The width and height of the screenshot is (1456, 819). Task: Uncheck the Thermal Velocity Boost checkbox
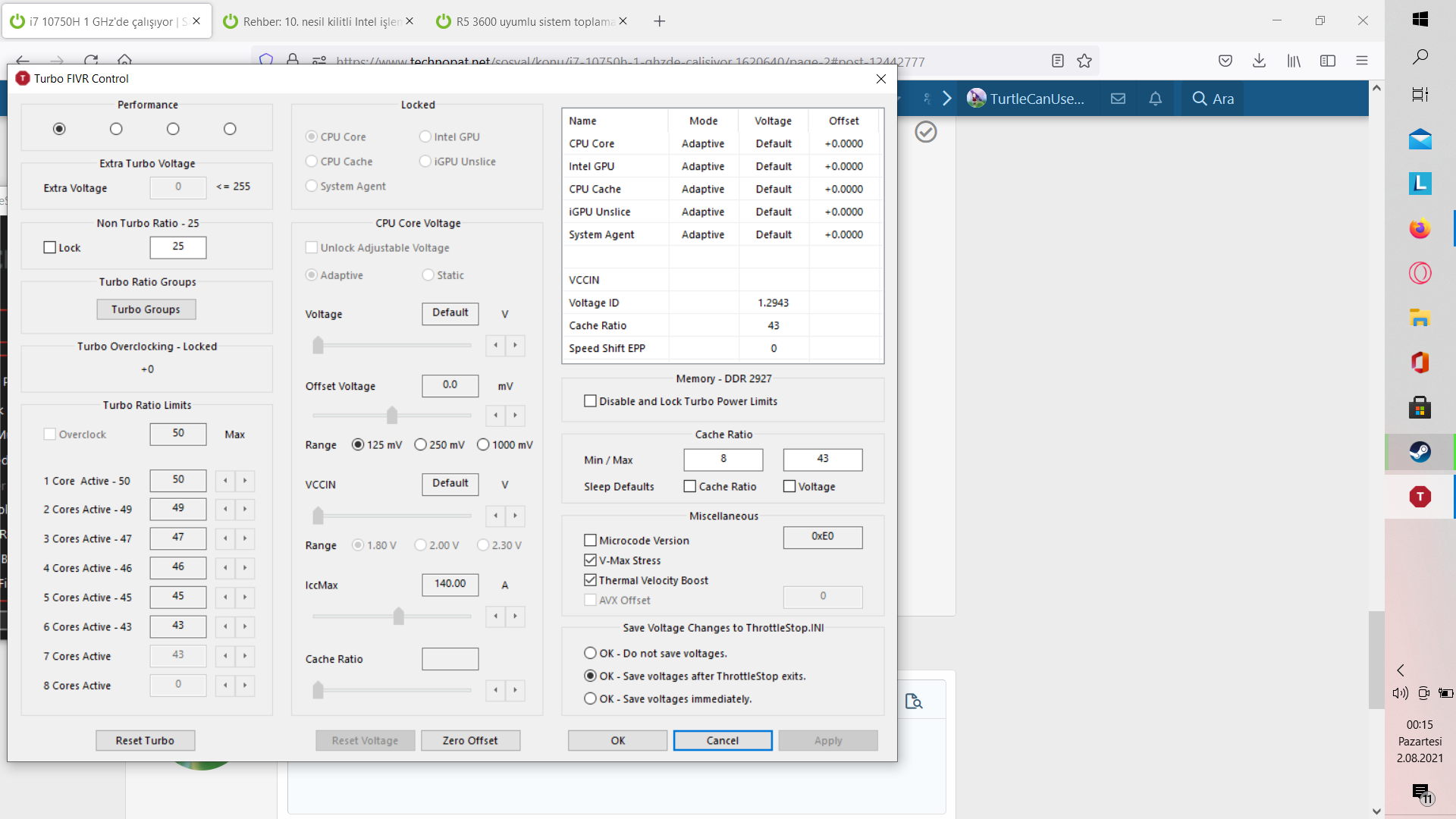[x=590, y=580]
